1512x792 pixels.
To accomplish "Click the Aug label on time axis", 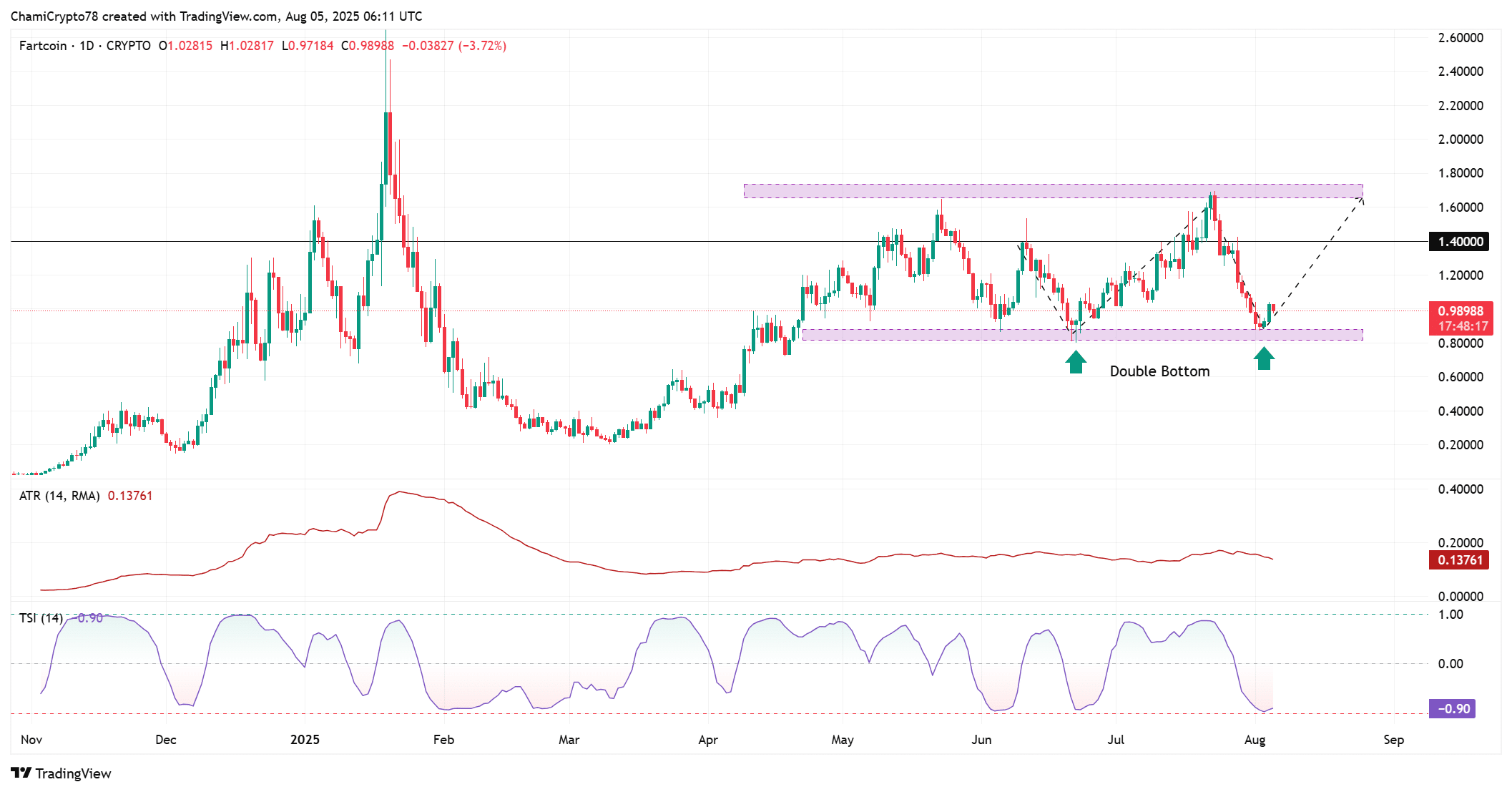I will click(1255, 739).
